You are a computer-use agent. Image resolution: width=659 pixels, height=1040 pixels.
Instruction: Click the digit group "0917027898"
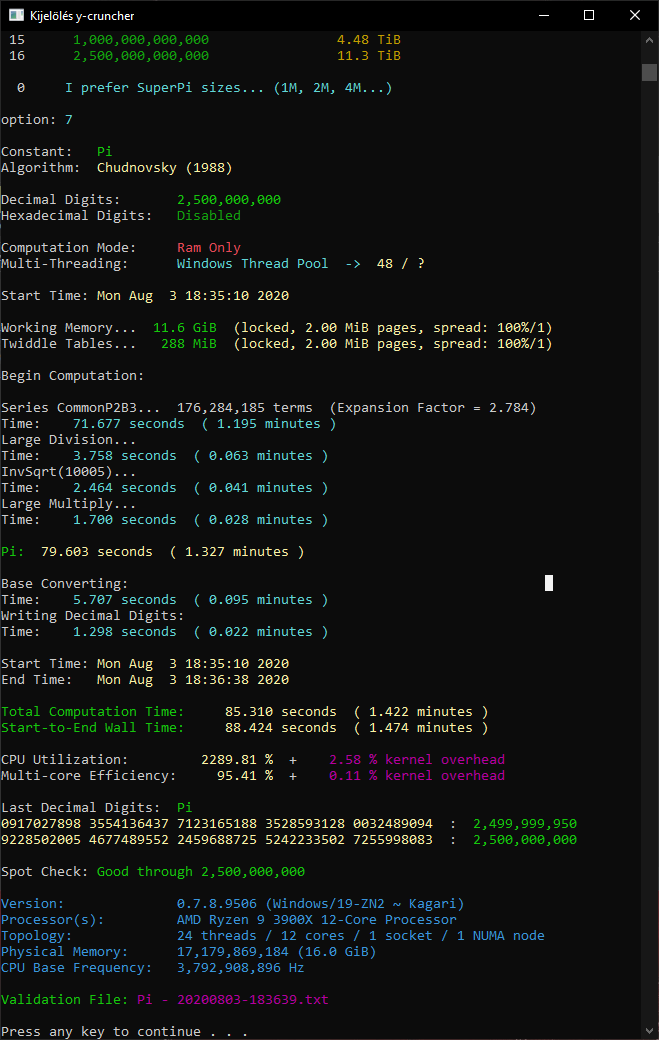41,824
